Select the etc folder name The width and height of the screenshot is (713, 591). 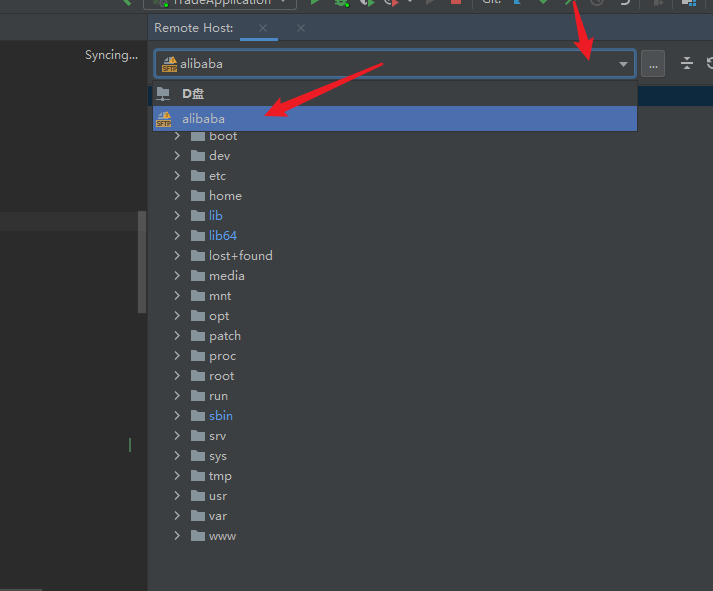pos(217,176)
